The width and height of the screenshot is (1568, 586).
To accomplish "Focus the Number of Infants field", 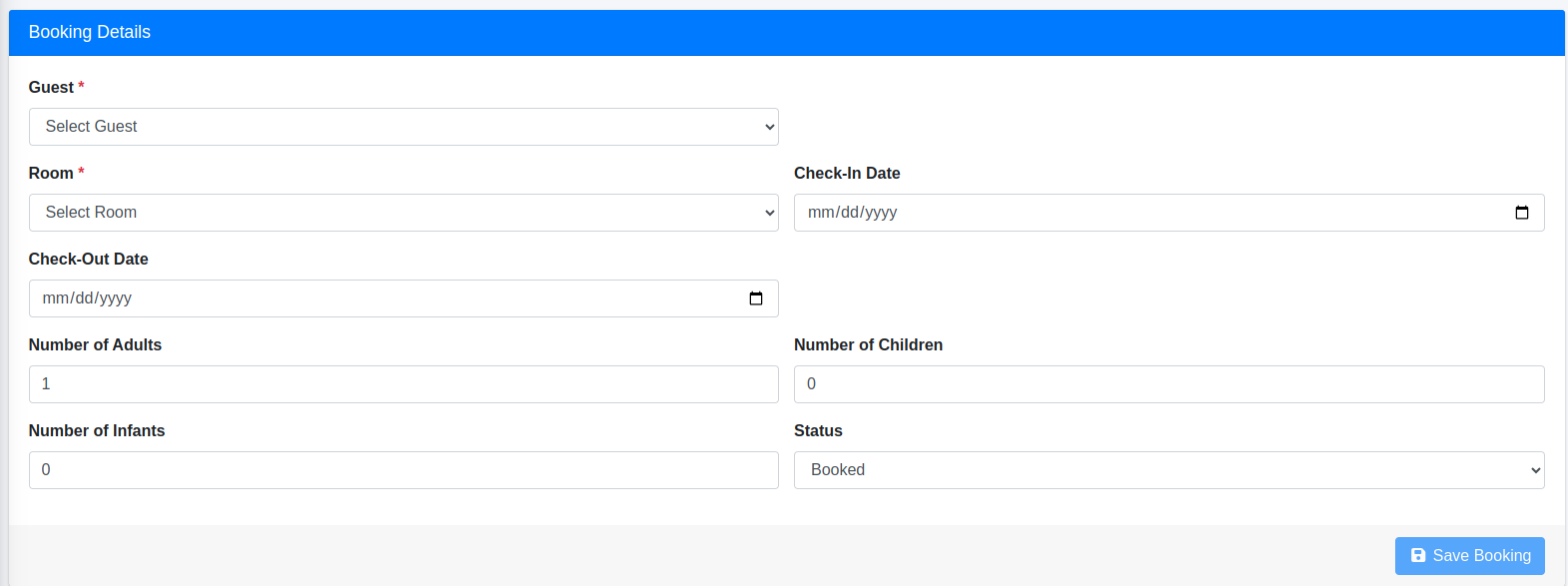I will 403,470.
